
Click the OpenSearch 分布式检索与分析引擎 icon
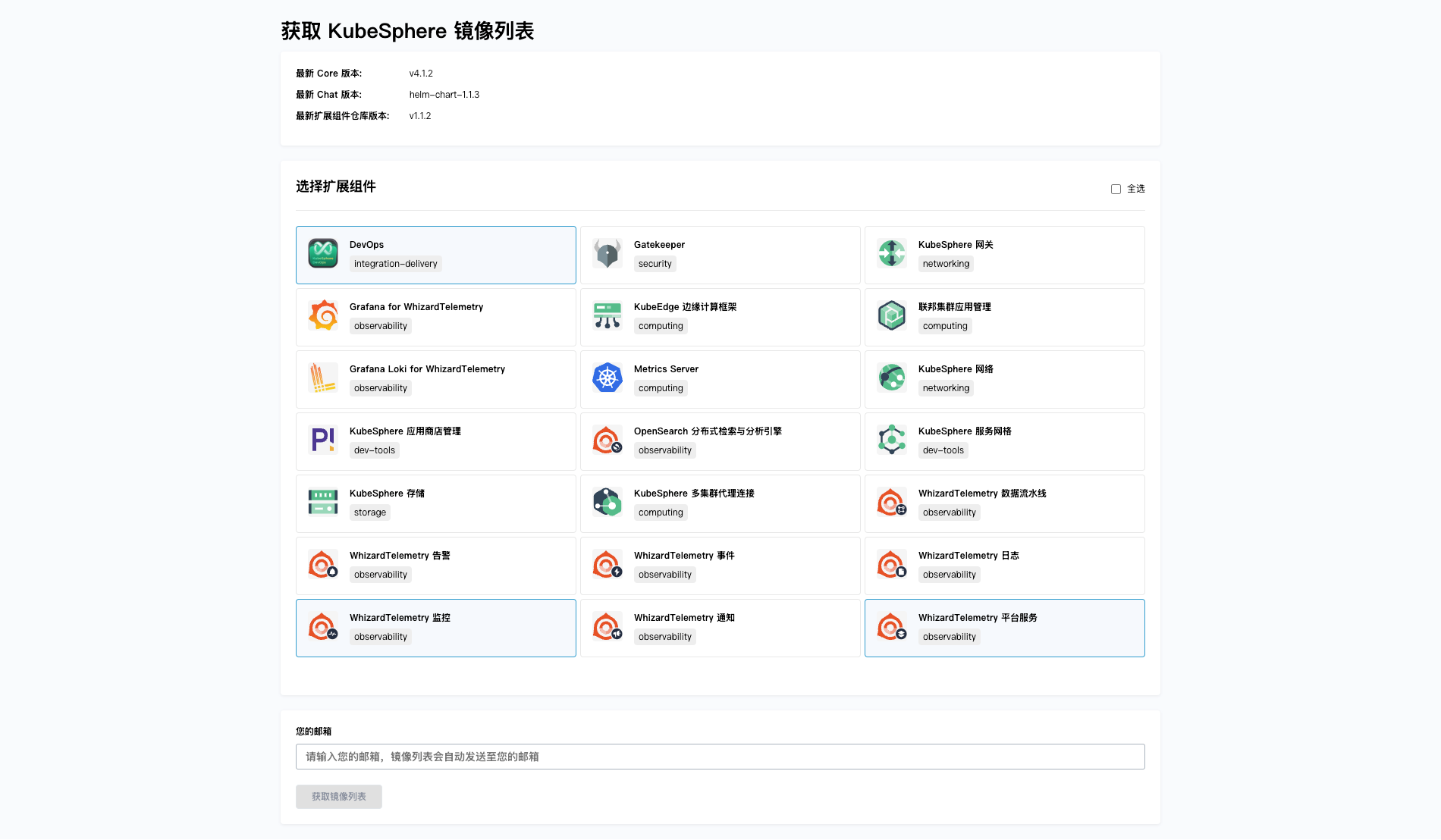pyautogui.click(x=607, y=440)
